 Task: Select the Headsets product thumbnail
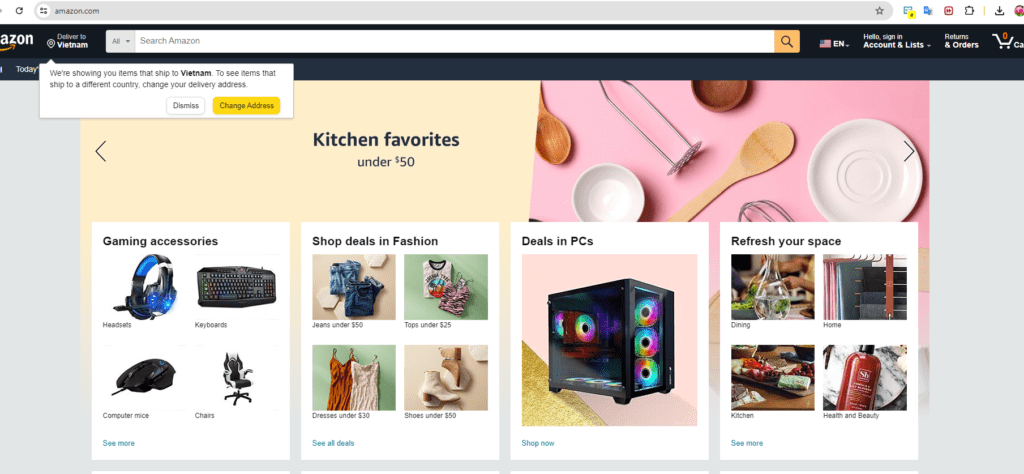145,287
